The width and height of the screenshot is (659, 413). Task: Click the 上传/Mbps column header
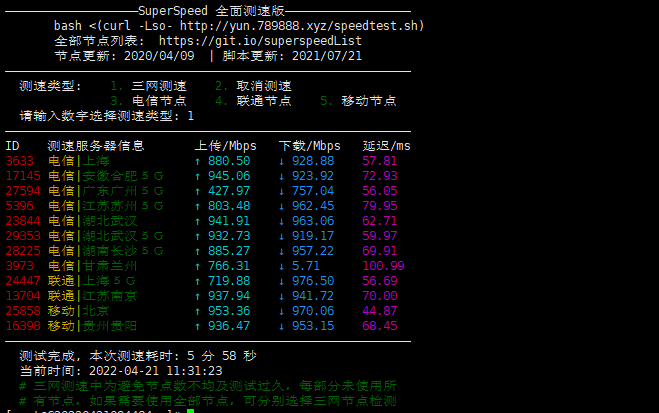tap(225, 146)
